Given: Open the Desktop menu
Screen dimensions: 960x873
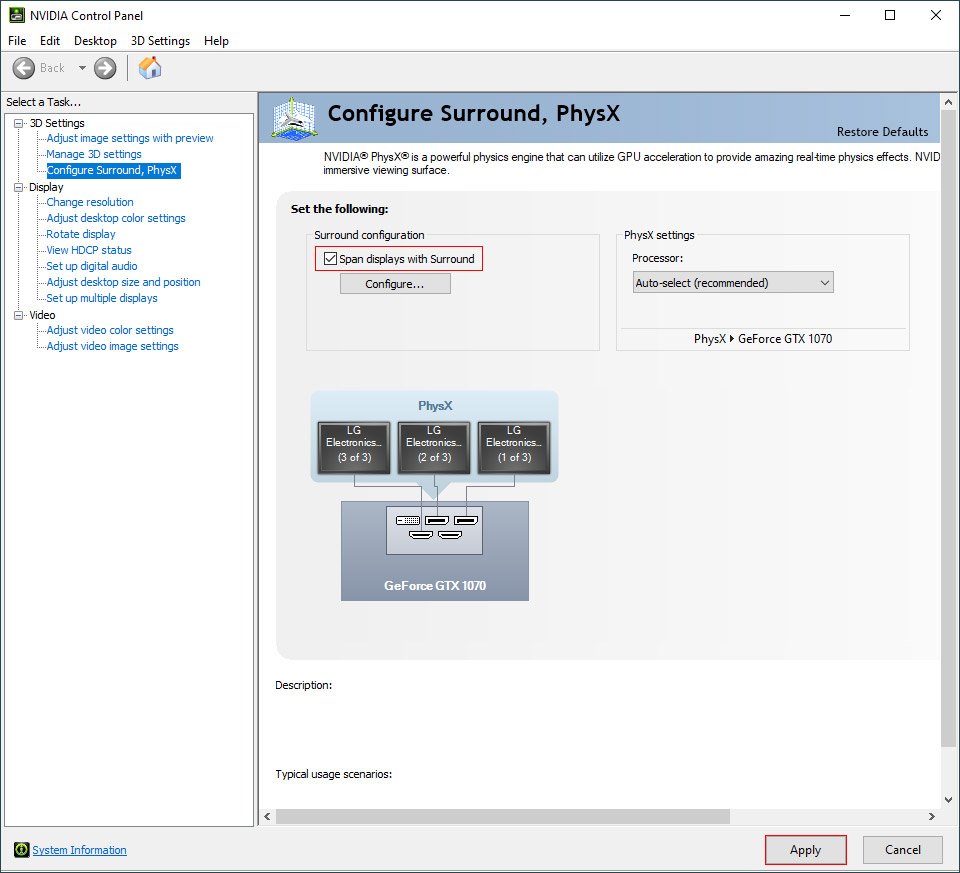Looking at the screenshot, I should coord(95,41).
